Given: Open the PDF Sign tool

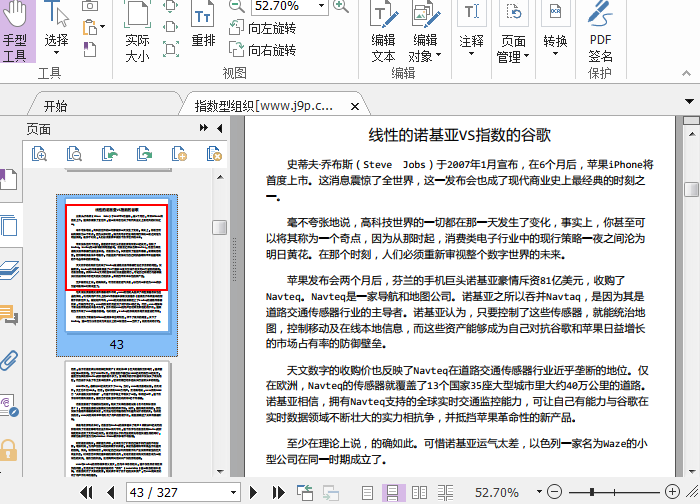Looking at the screenshot, I should pyautogui.click(x=600, y=34).
